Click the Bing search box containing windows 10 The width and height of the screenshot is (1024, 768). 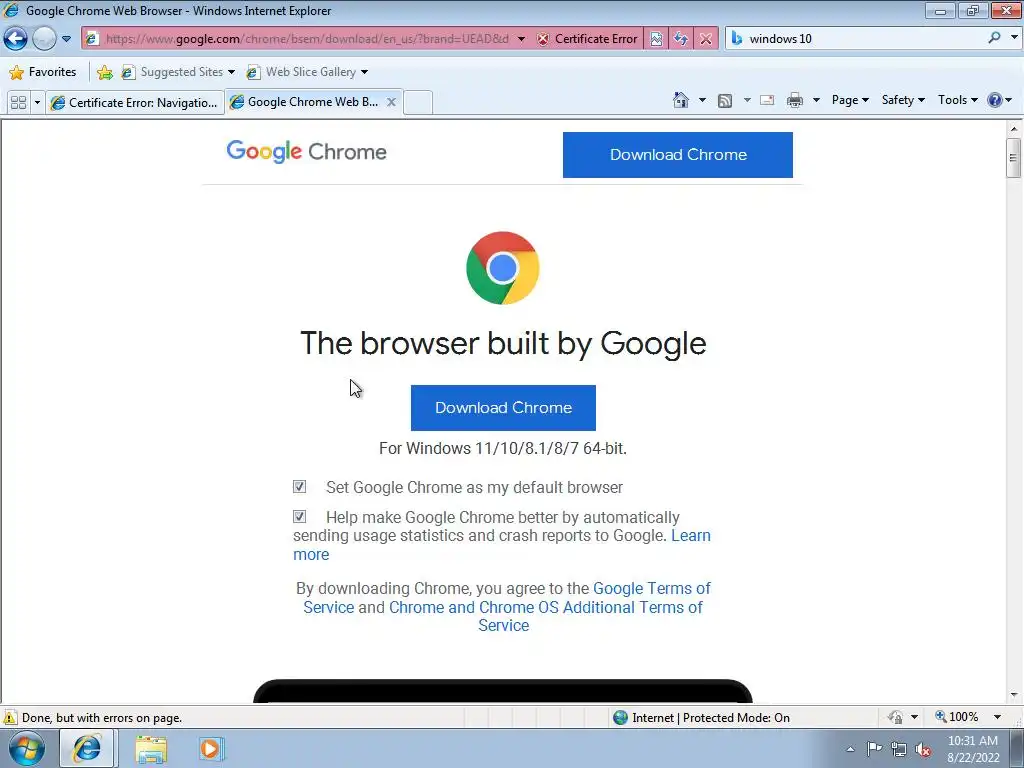856,39
